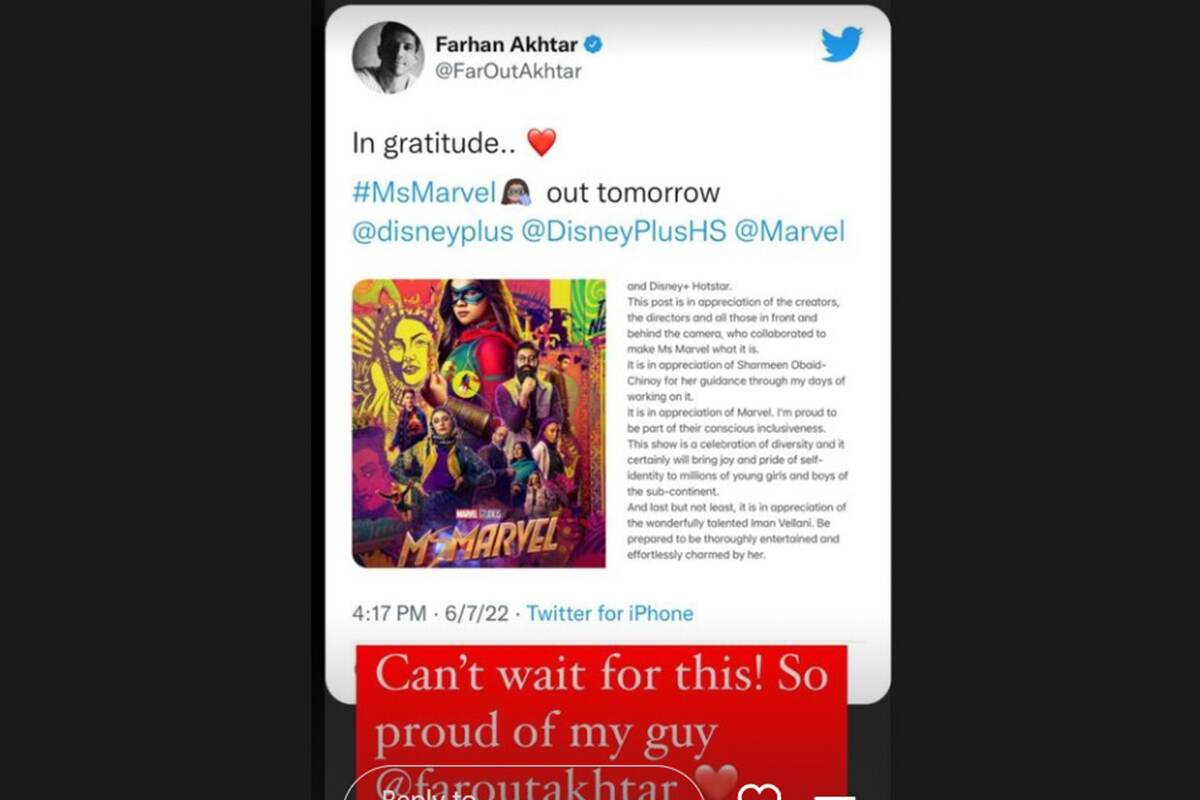This screenshot has width=1200, height=800.
Task: Click the Twitter bird logo
Action: 841,44
